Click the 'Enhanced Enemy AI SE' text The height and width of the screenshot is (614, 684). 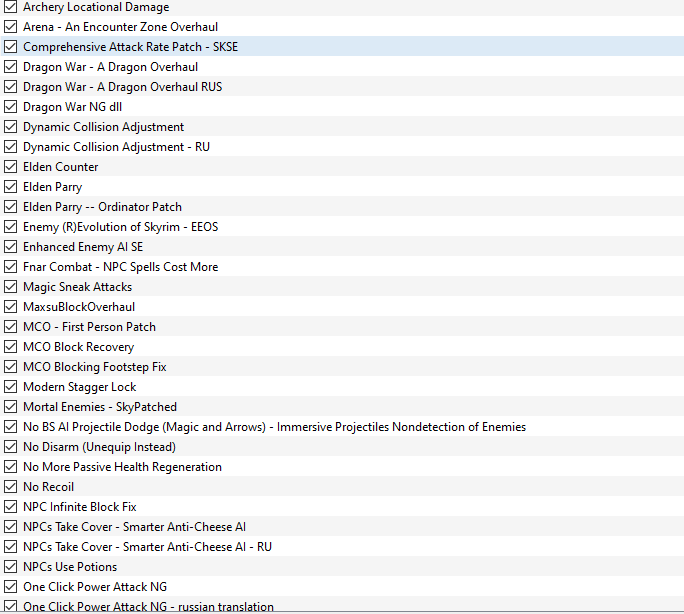(83, 247)
